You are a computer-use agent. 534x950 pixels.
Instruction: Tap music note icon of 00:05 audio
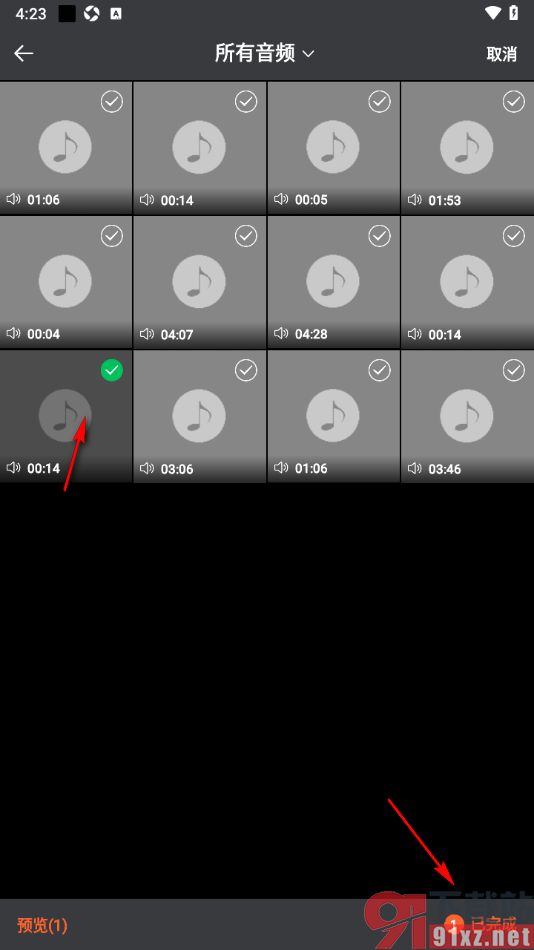[333, 147]
